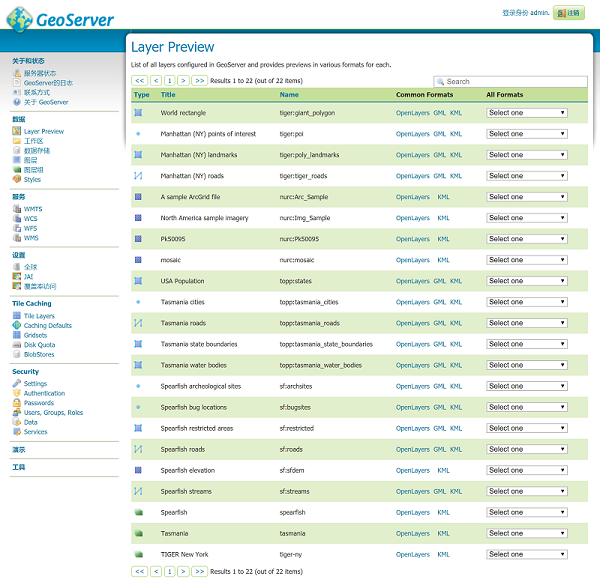The height and width of the screenshot is (582, 600).
Task: Open All Formats dropdown for TIGER New York
Action: click(526, 554)
